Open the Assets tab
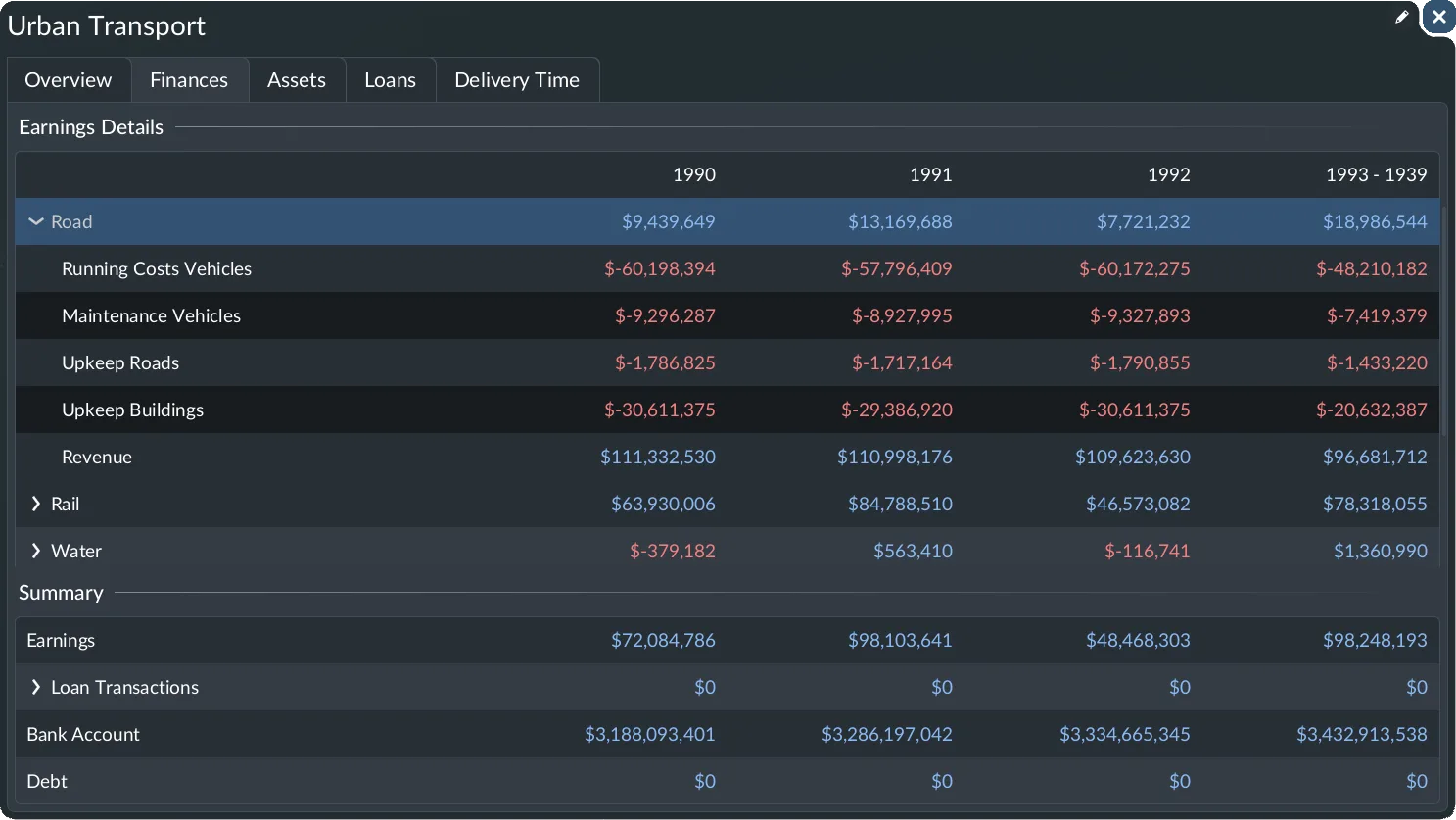Viewport: 1456px width, 820px height. coord(297,80)
